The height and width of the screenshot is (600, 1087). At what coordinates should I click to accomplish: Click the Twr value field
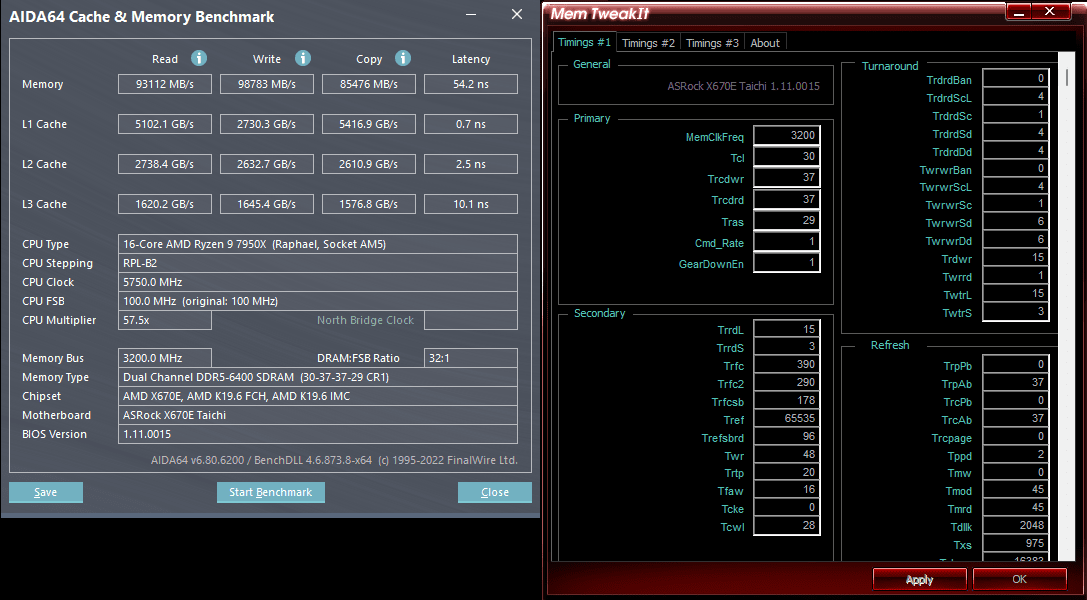point(787,455)
